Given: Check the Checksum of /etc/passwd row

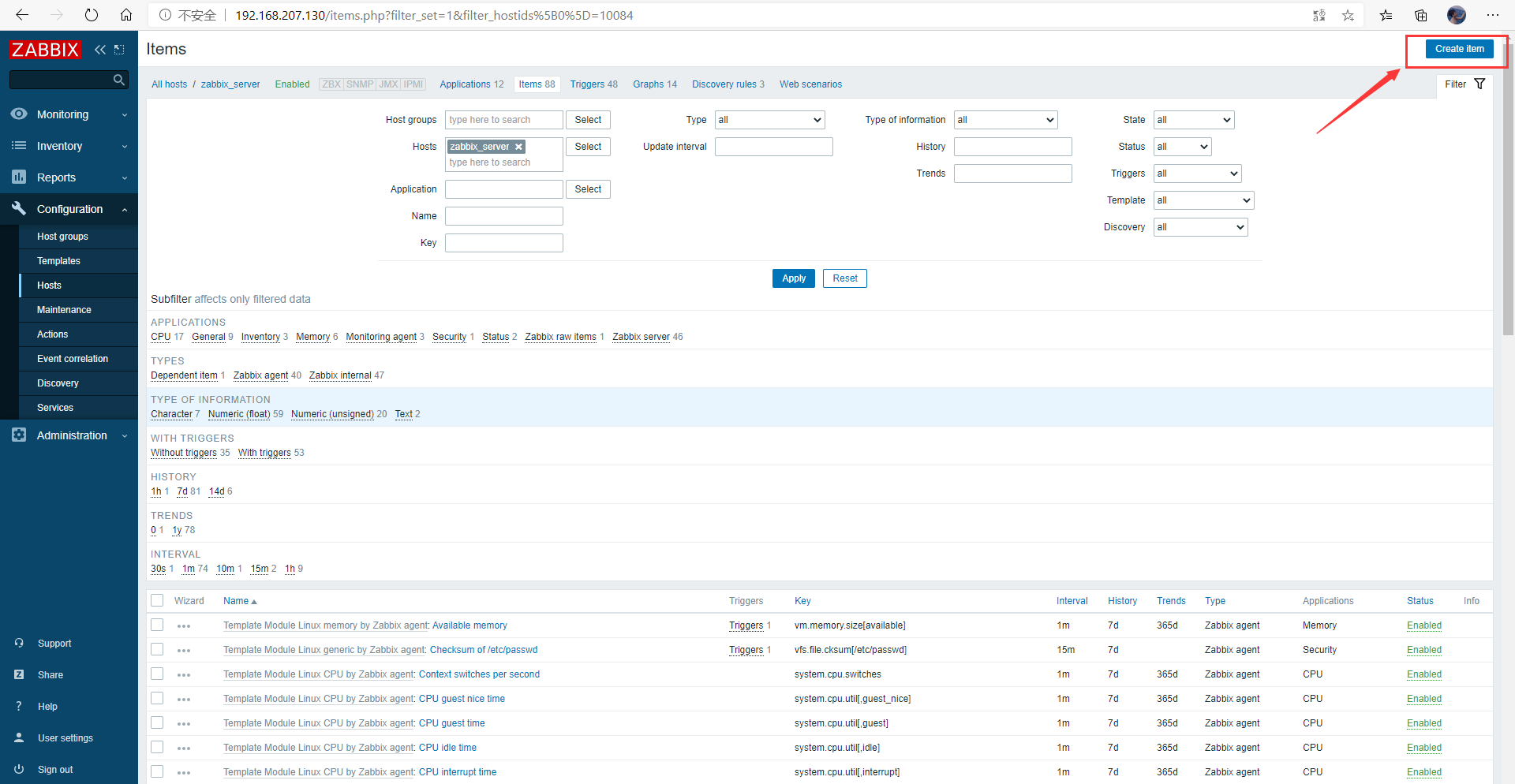Looking at the screenshot, I should [x=157, y=650].
